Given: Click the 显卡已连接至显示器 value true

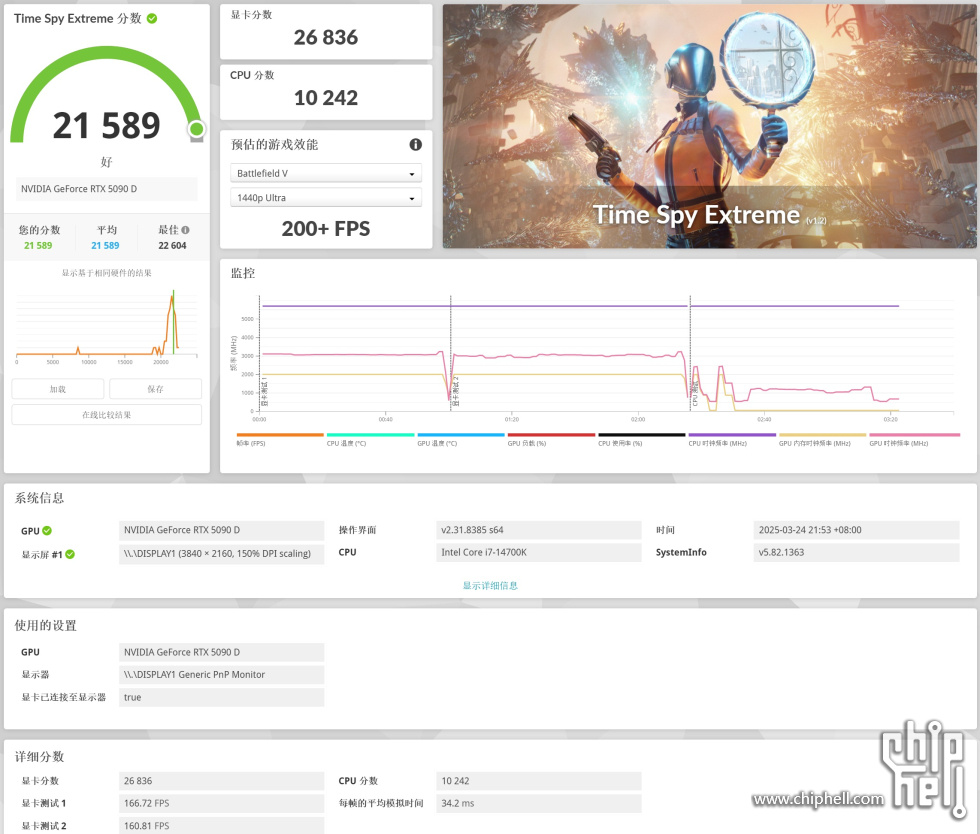Looking at the screenshot, I should 221,697.
